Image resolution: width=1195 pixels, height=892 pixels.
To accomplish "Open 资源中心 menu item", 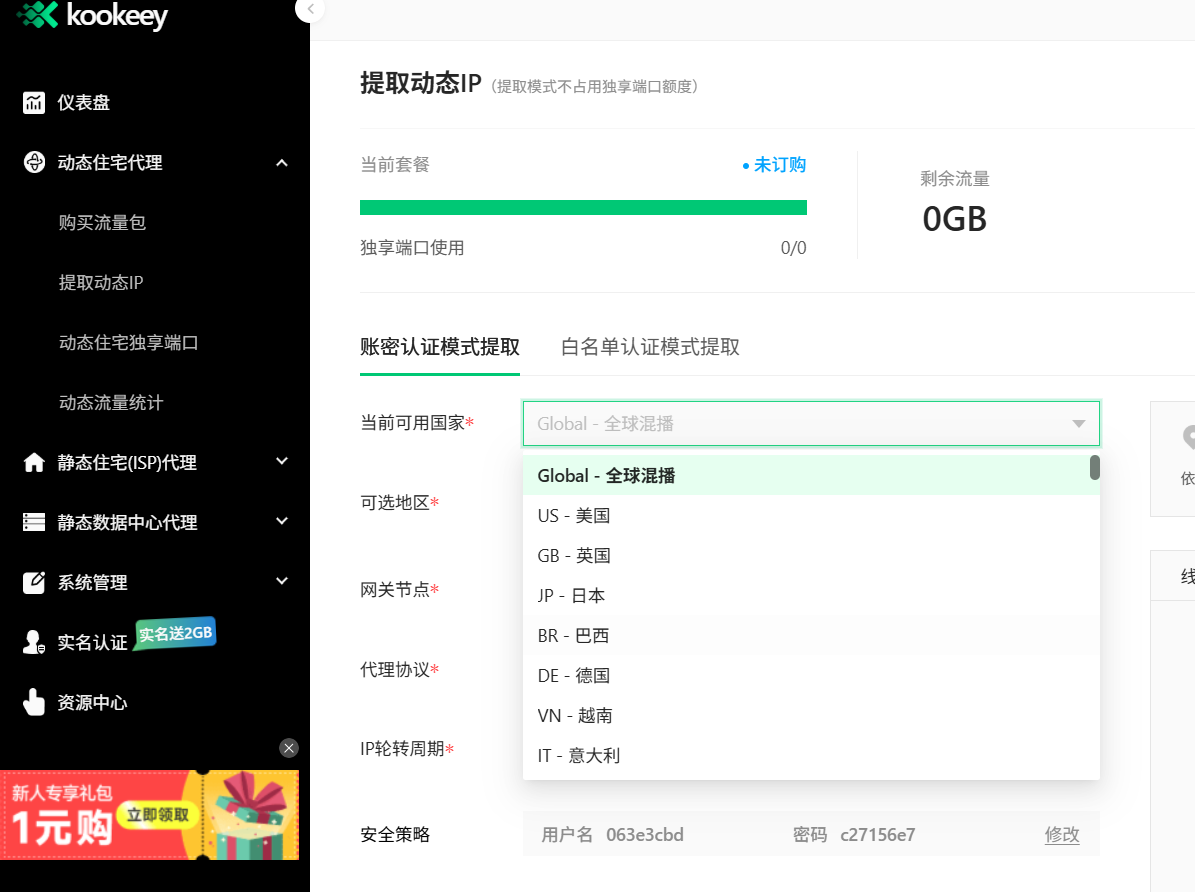I will click(x=92, y=702).
